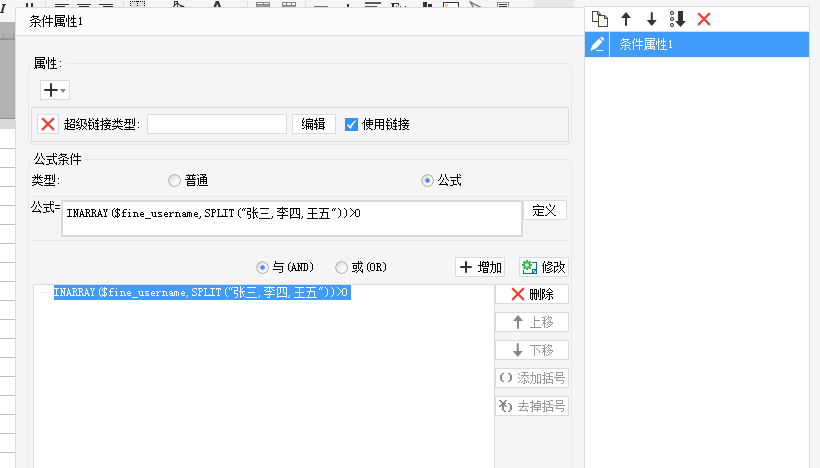Click the 去掉括号 button

point(532,406)
